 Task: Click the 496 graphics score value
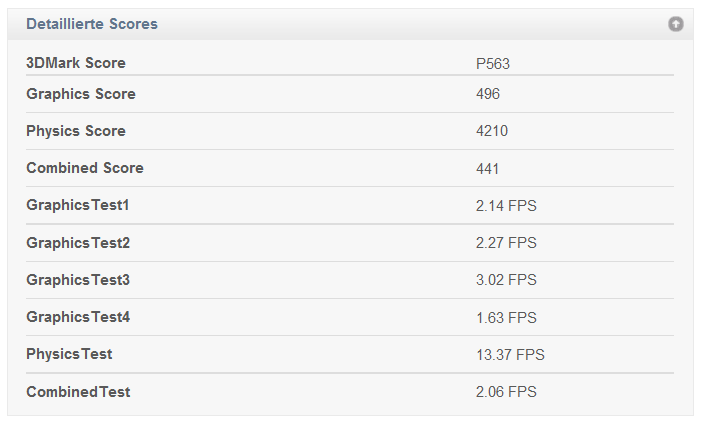point(488,94)
